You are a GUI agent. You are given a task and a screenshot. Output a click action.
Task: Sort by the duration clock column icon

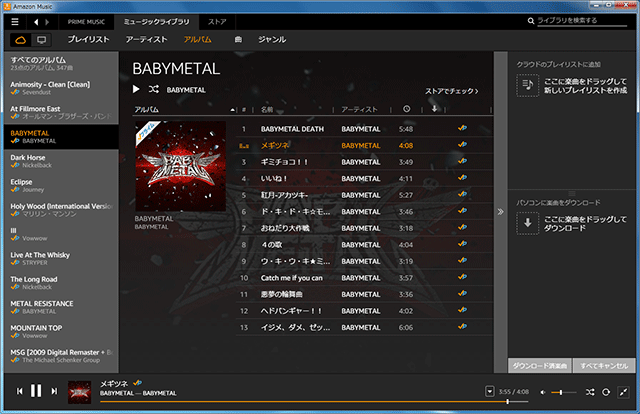click(x=407, y=109)
